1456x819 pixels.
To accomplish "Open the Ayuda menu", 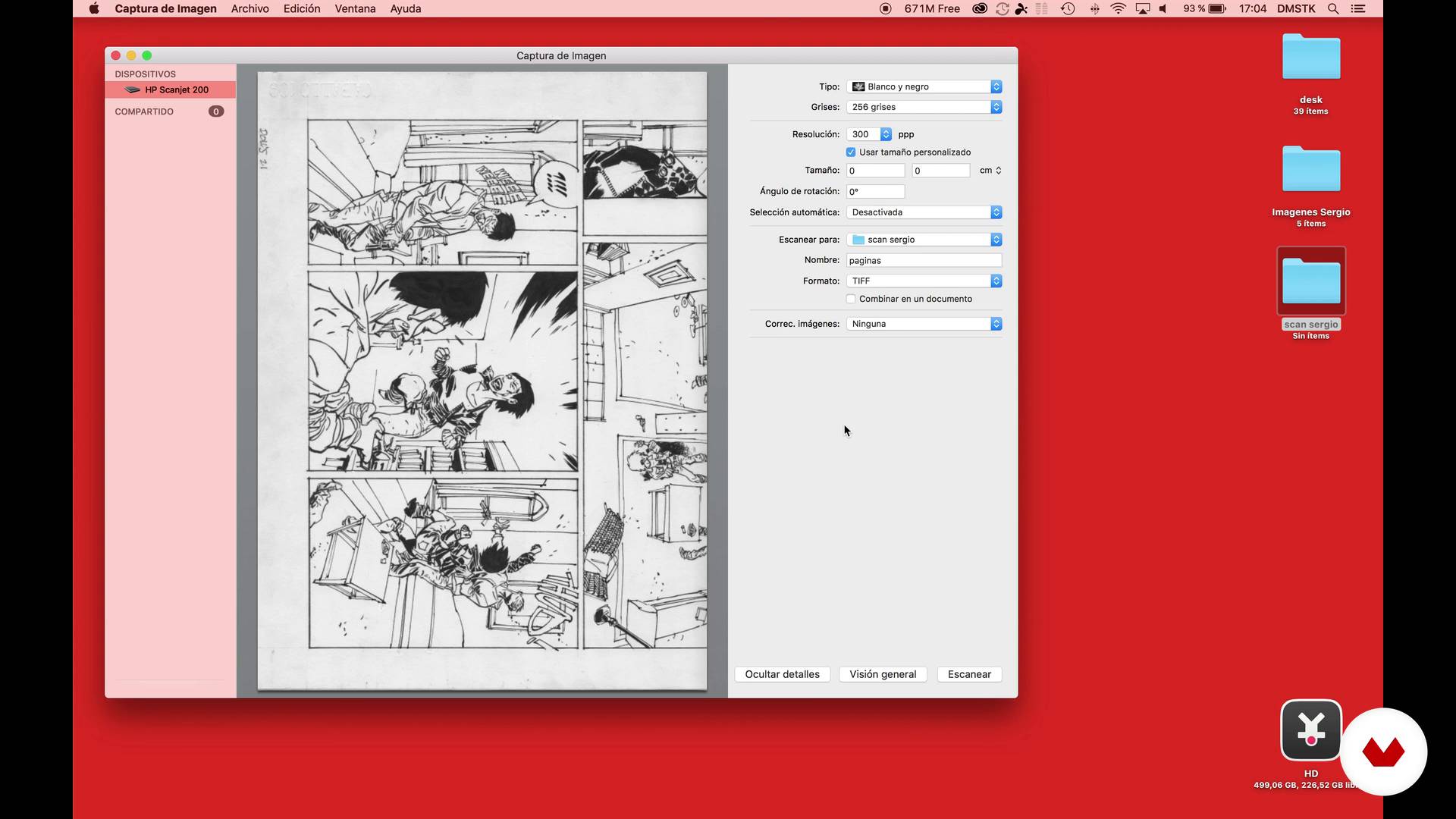I will coord(406,8).
